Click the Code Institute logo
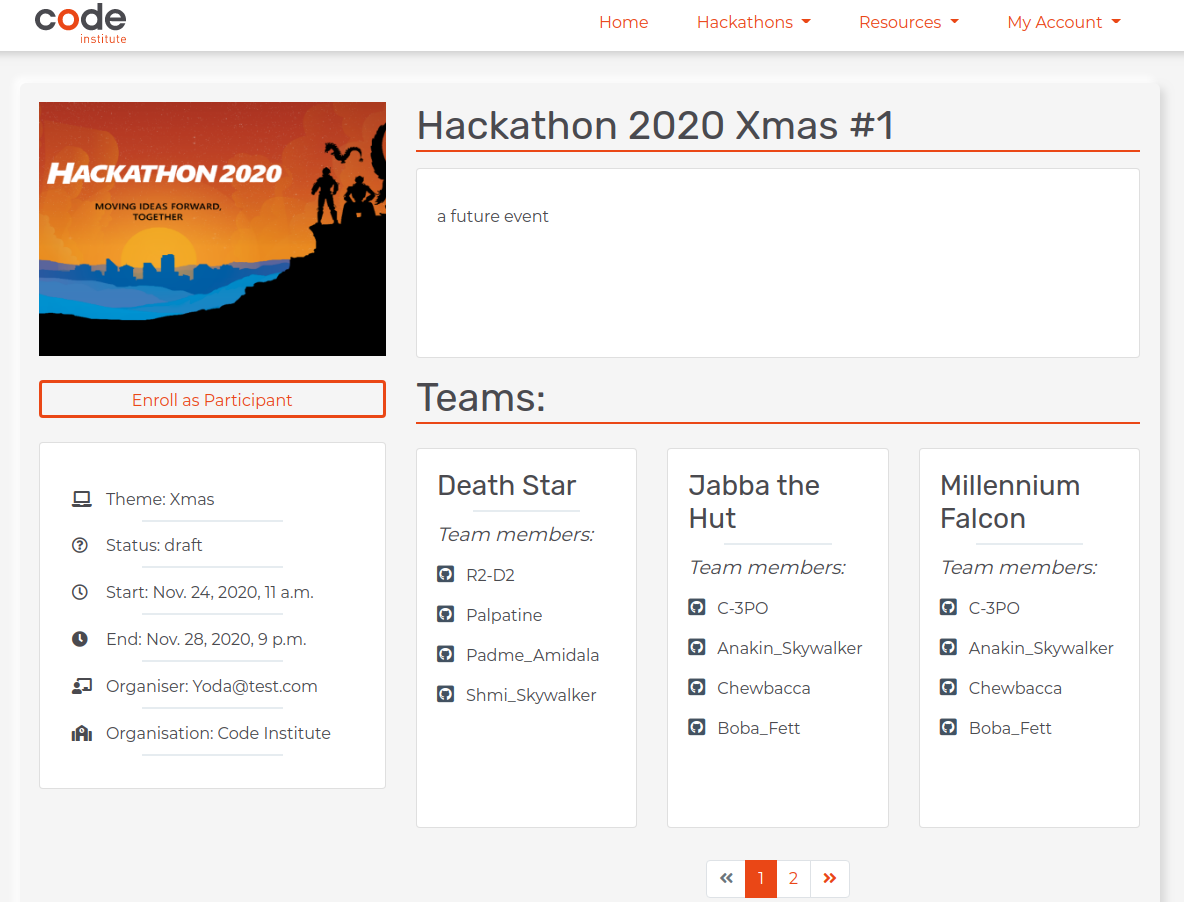1184x902 pixels. pos(81,24)
